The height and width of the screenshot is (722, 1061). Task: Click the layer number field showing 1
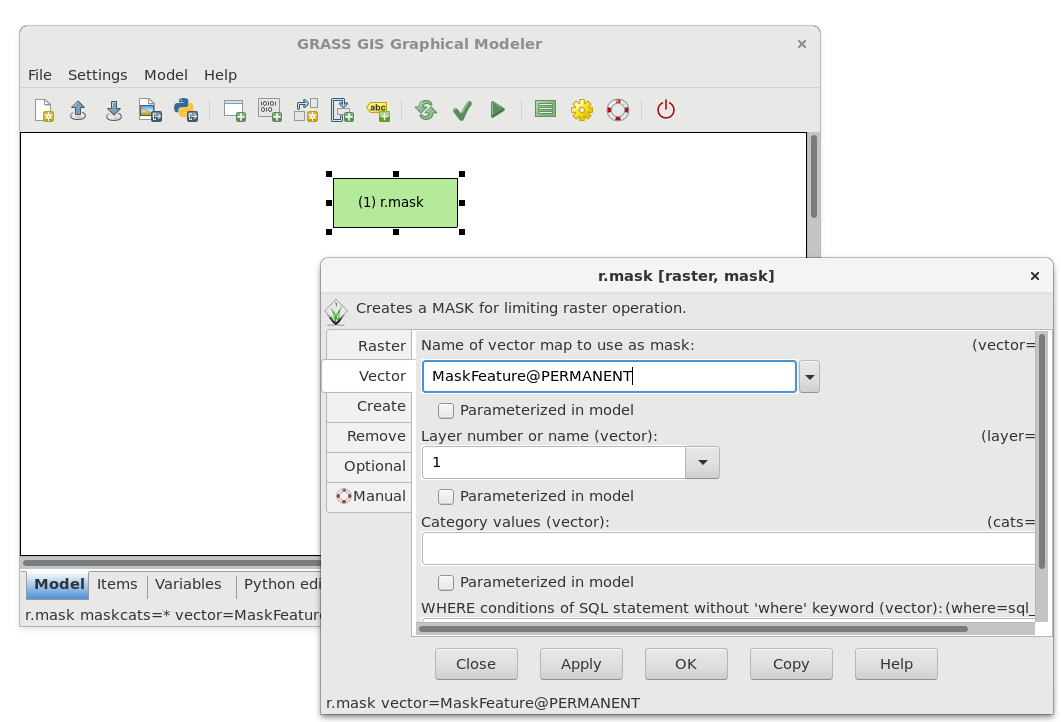(x=554, y=462)
